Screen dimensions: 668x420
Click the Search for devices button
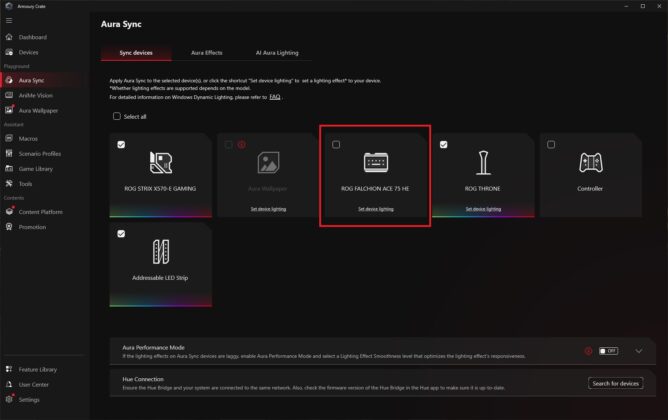click(x=616, y=383)
